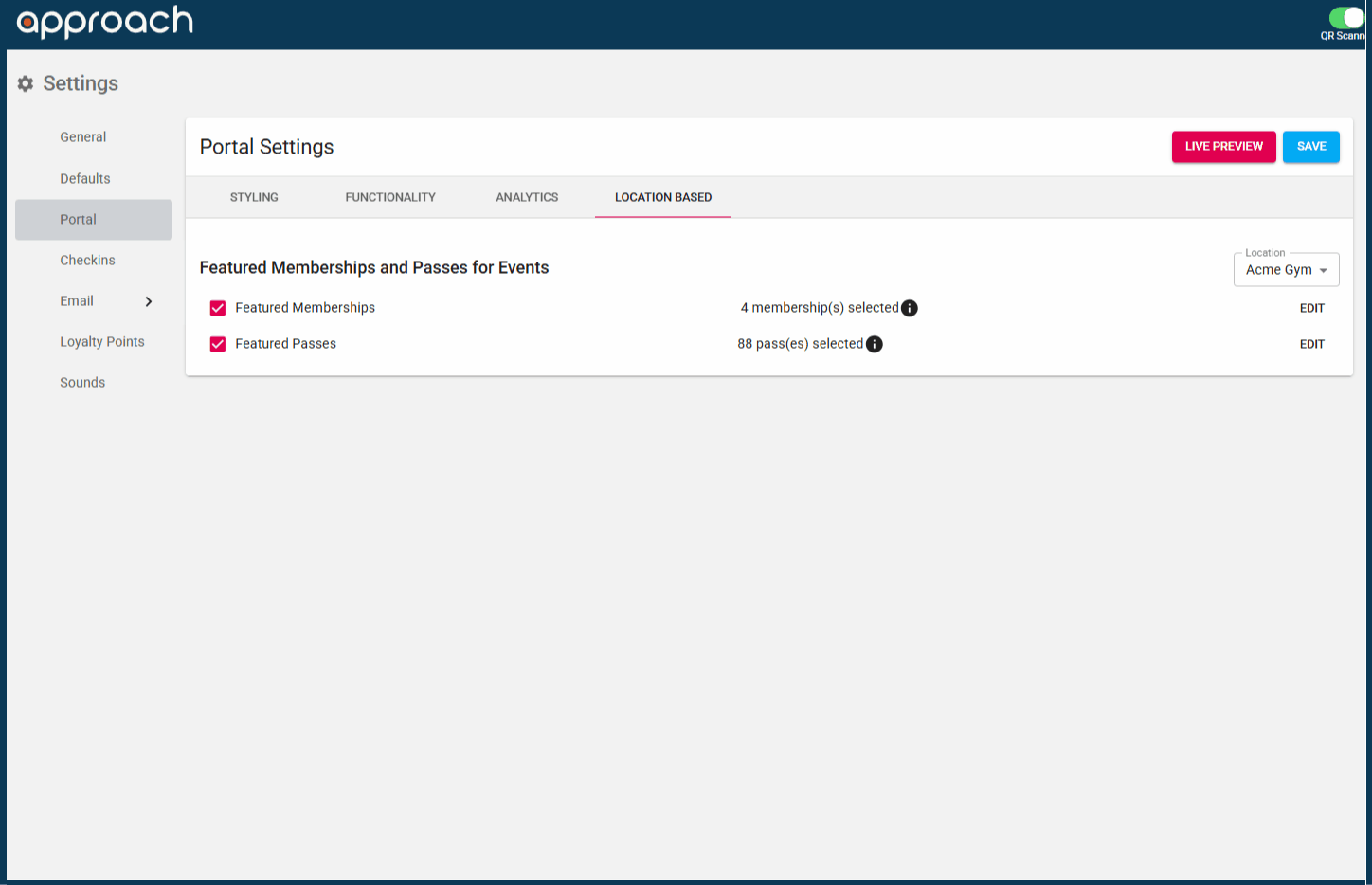Image resolution: width=1372 pixels, height=885 pixels.
Task: Edit the Featured Memberships selection
Action: [1311, 308]
